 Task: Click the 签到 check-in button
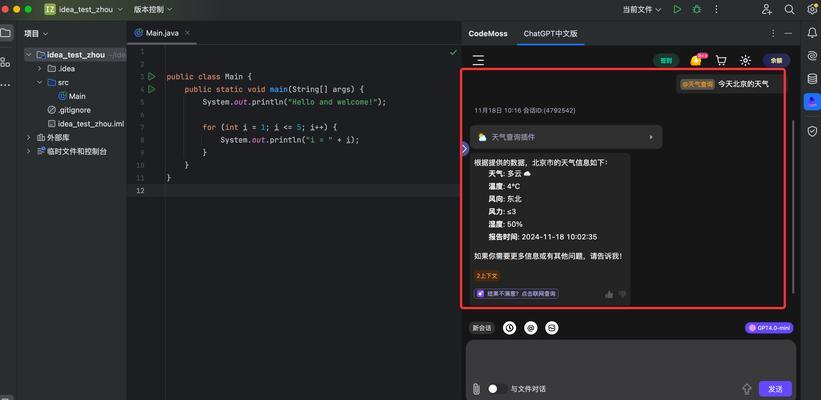pos(666,61)
